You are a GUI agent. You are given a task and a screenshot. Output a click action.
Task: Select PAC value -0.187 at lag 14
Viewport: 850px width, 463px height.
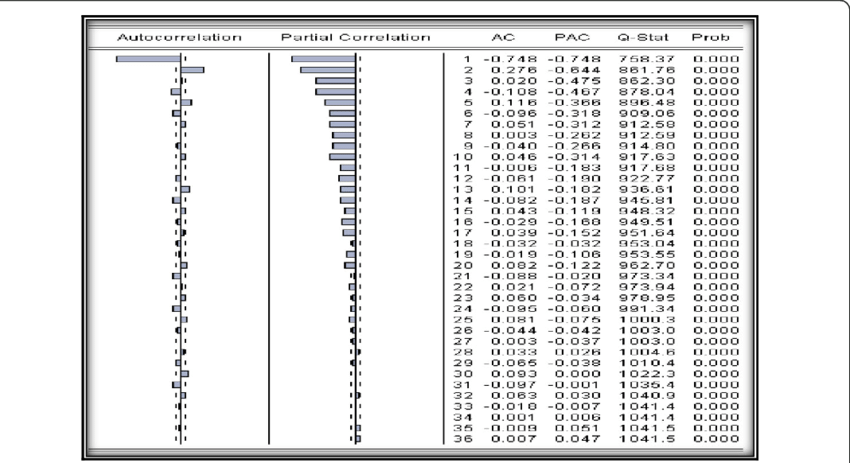click(574, 200)
